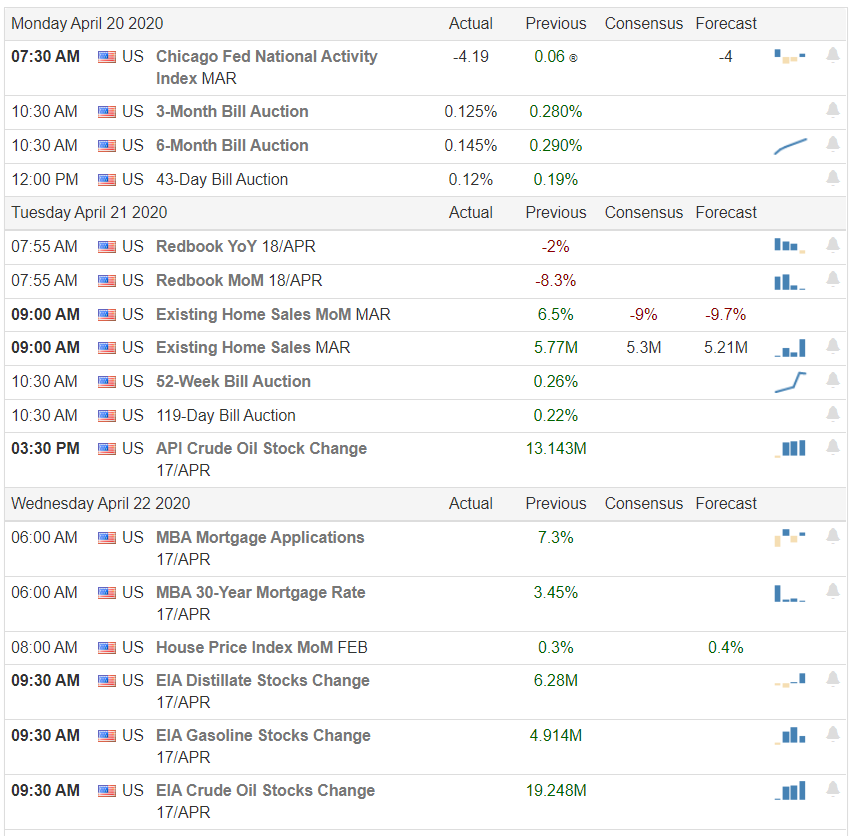The image size is (855, 836).
Task: Click the revised previous value 0.06 marker
Action: [x=573, y=57]
